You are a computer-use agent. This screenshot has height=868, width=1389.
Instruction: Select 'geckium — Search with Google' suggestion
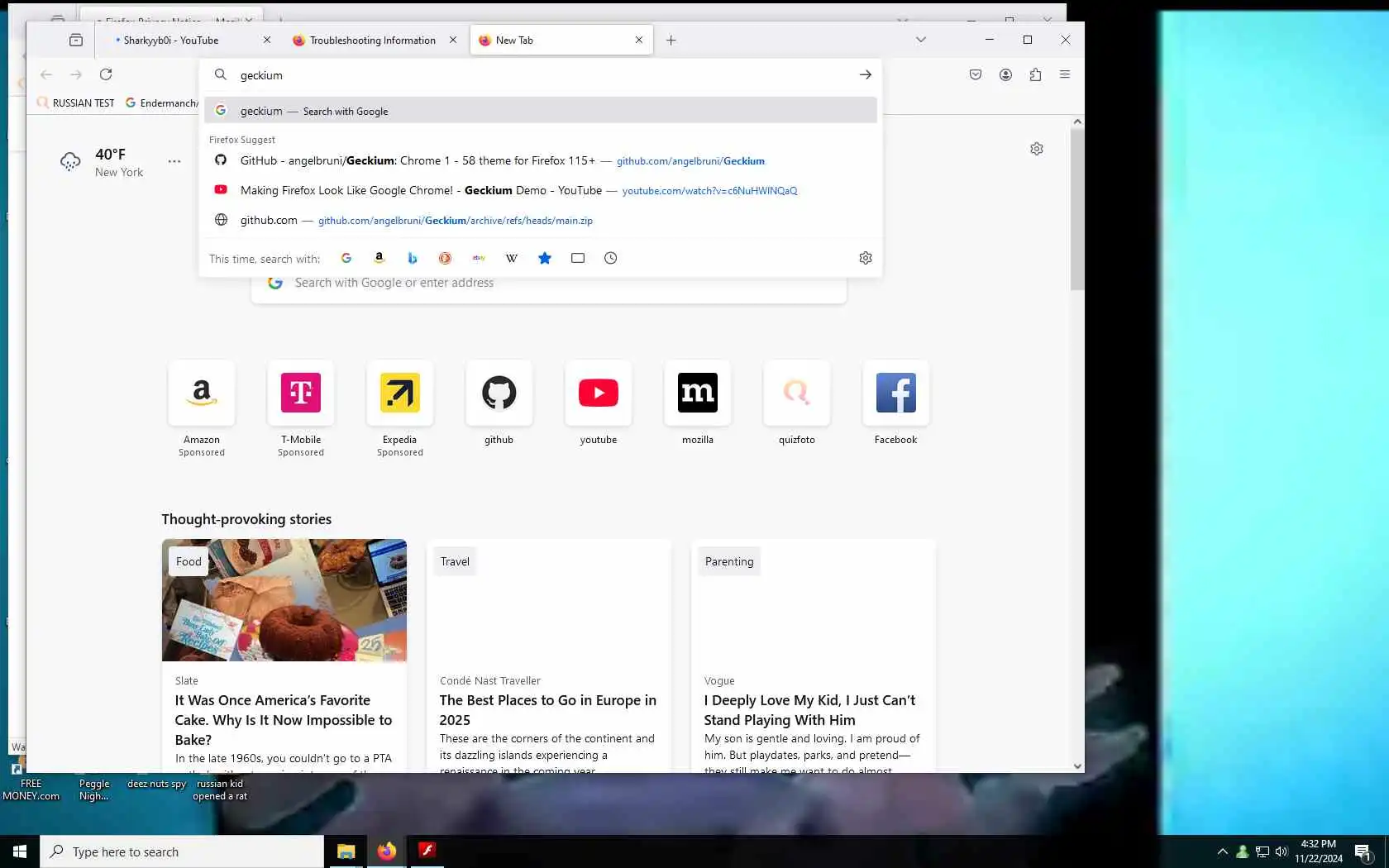coord(541,111)
